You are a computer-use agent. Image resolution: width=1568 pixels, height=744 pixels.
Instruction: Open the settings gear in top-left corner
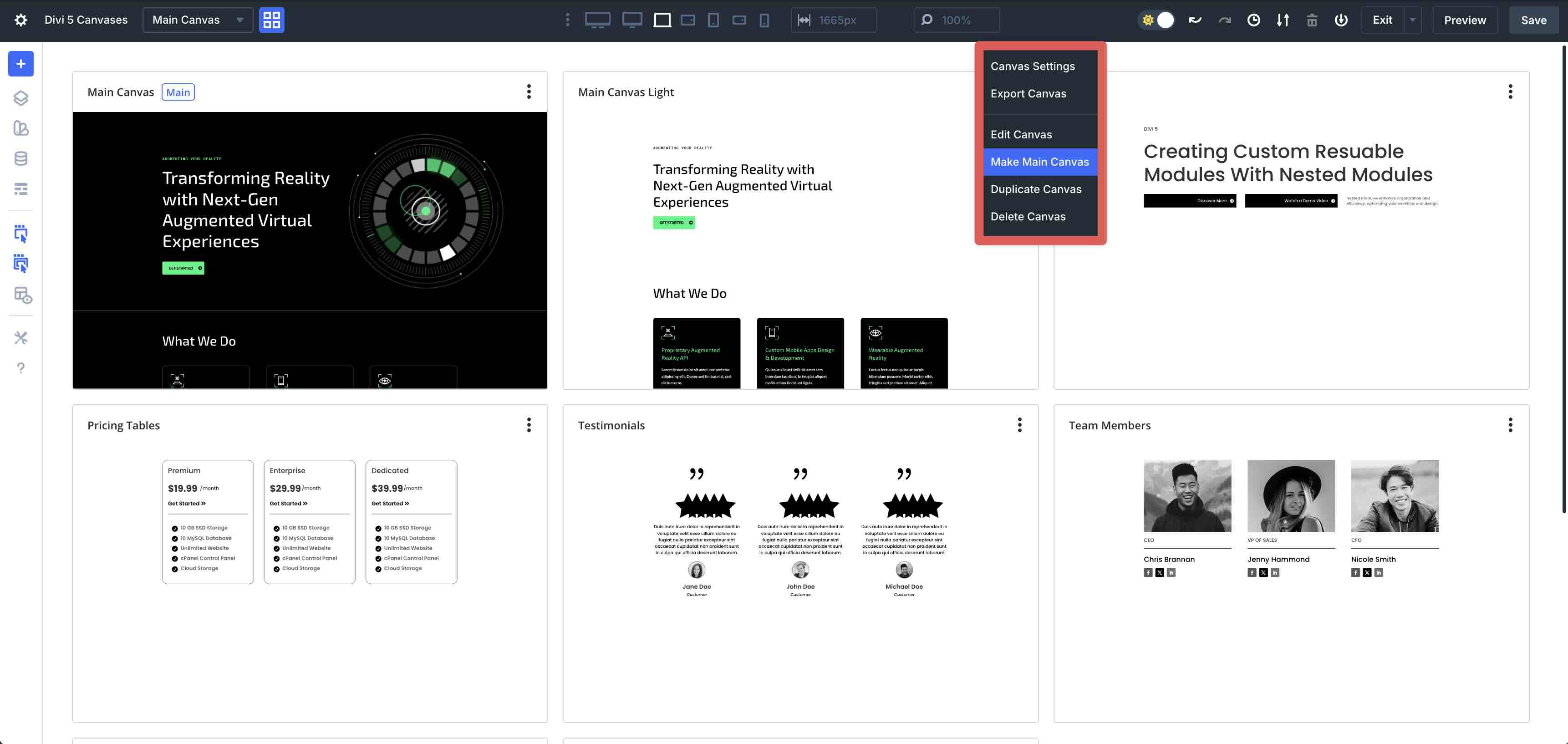click(x=20, y=20)
